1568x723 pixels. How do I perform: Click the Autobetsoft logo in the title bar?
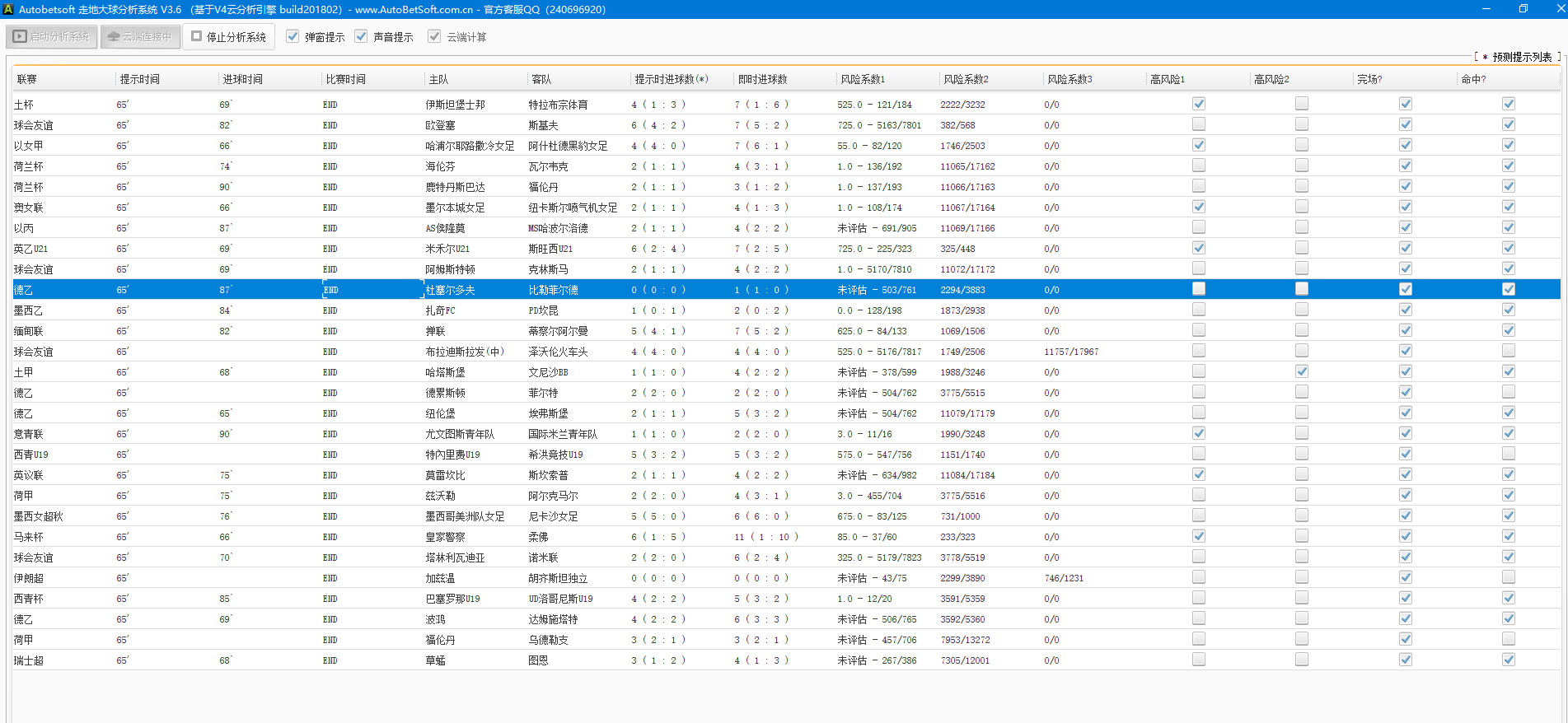8,9
